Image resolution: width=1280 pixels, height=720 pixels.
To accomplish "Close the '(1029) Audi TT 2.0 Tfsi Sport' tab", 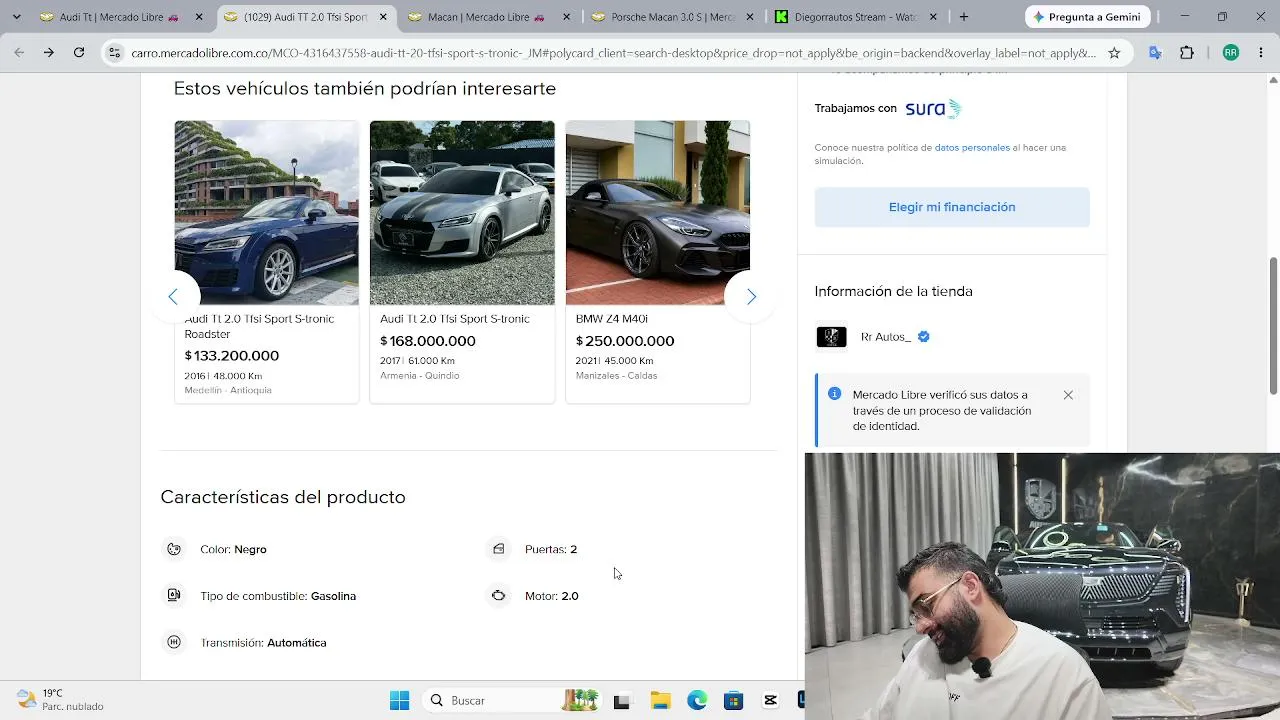I will (383, 17).
